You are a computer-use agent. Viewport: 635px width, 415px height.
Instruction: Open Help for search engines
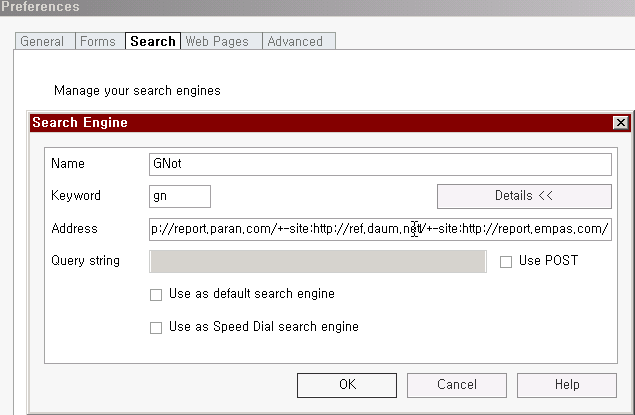567,385
